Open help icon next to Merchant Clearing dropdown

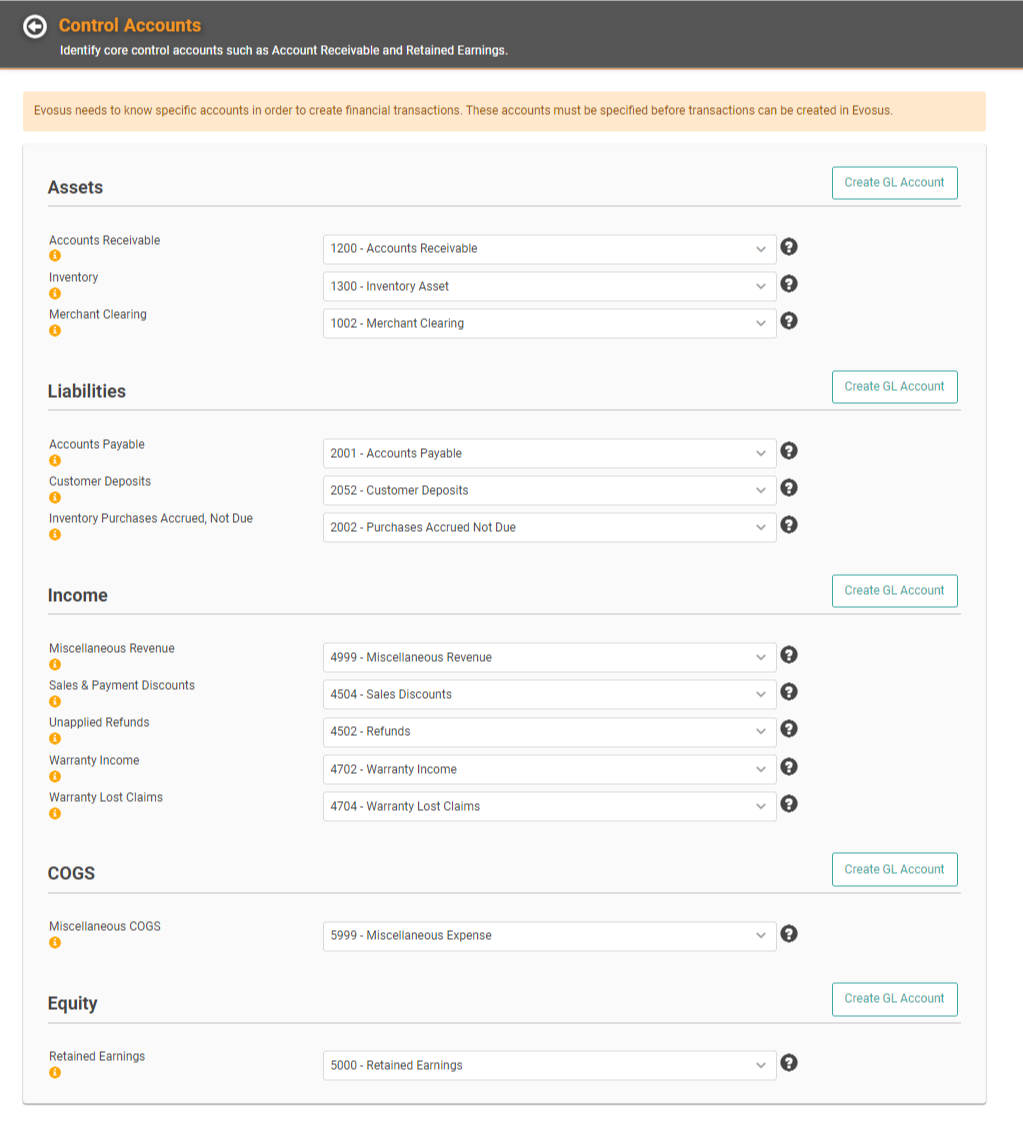click(788, 321)
